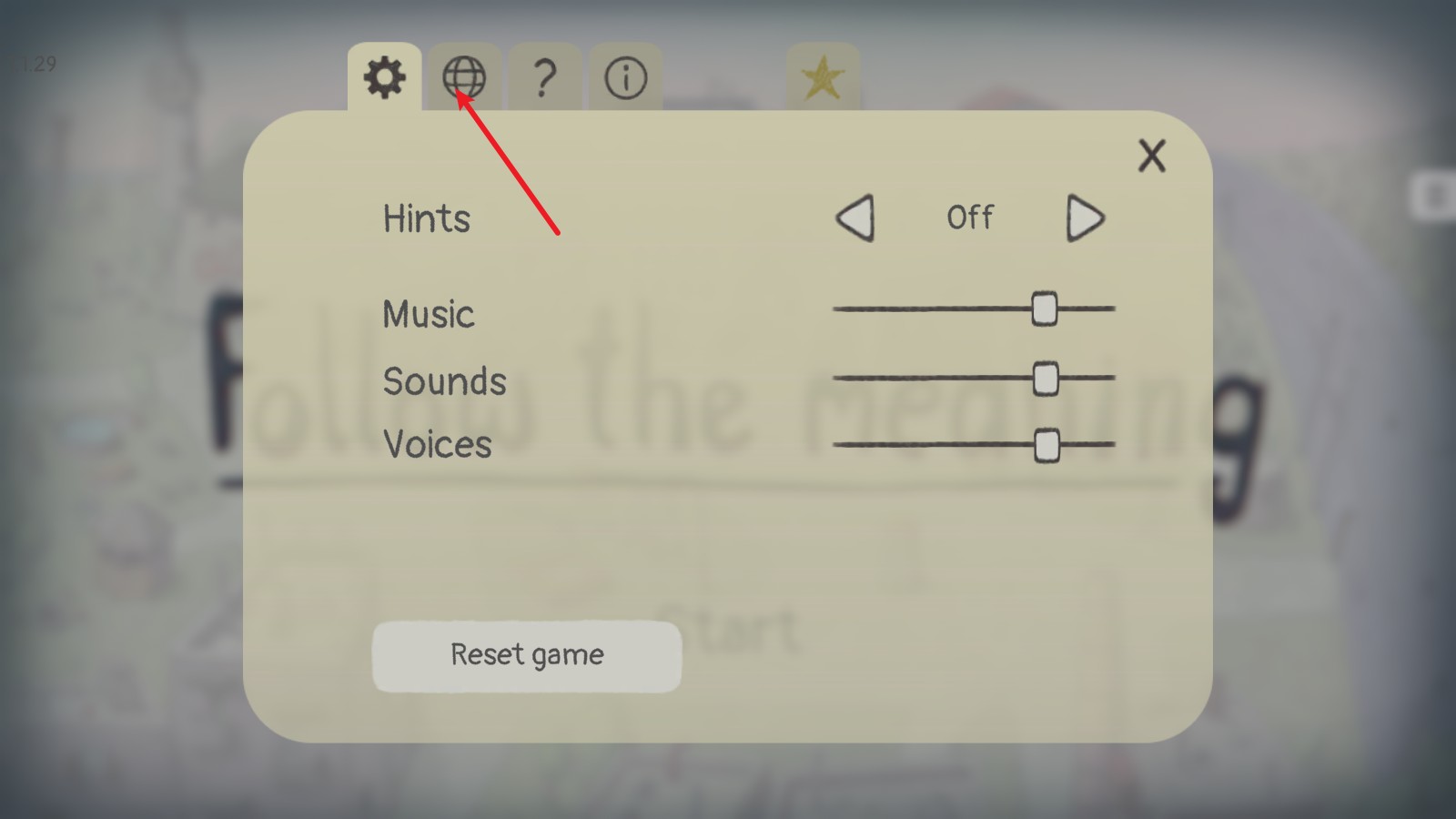Select the gold star tab
The height and width of the screenshot is (819, 1456).
(823, 77)
